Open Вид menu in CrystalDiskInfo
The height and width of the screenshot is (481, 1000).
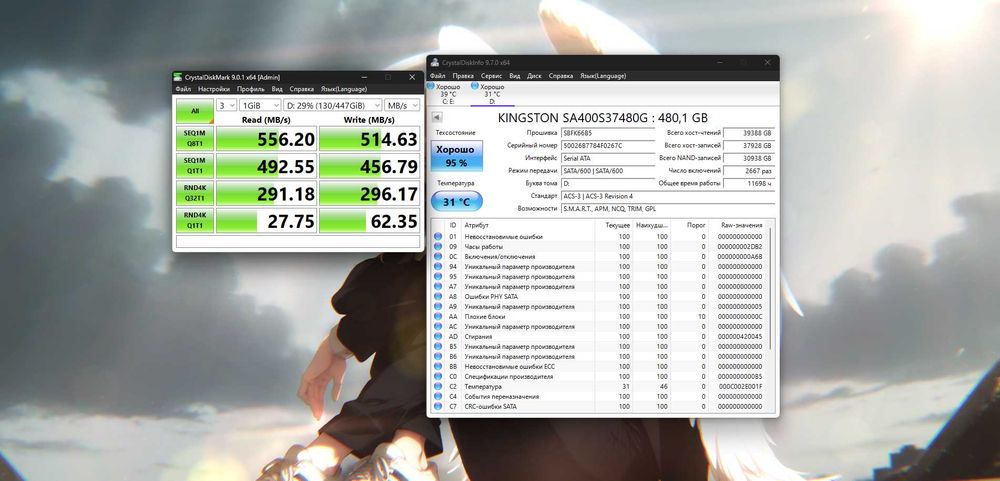click(x=515, y=76)
